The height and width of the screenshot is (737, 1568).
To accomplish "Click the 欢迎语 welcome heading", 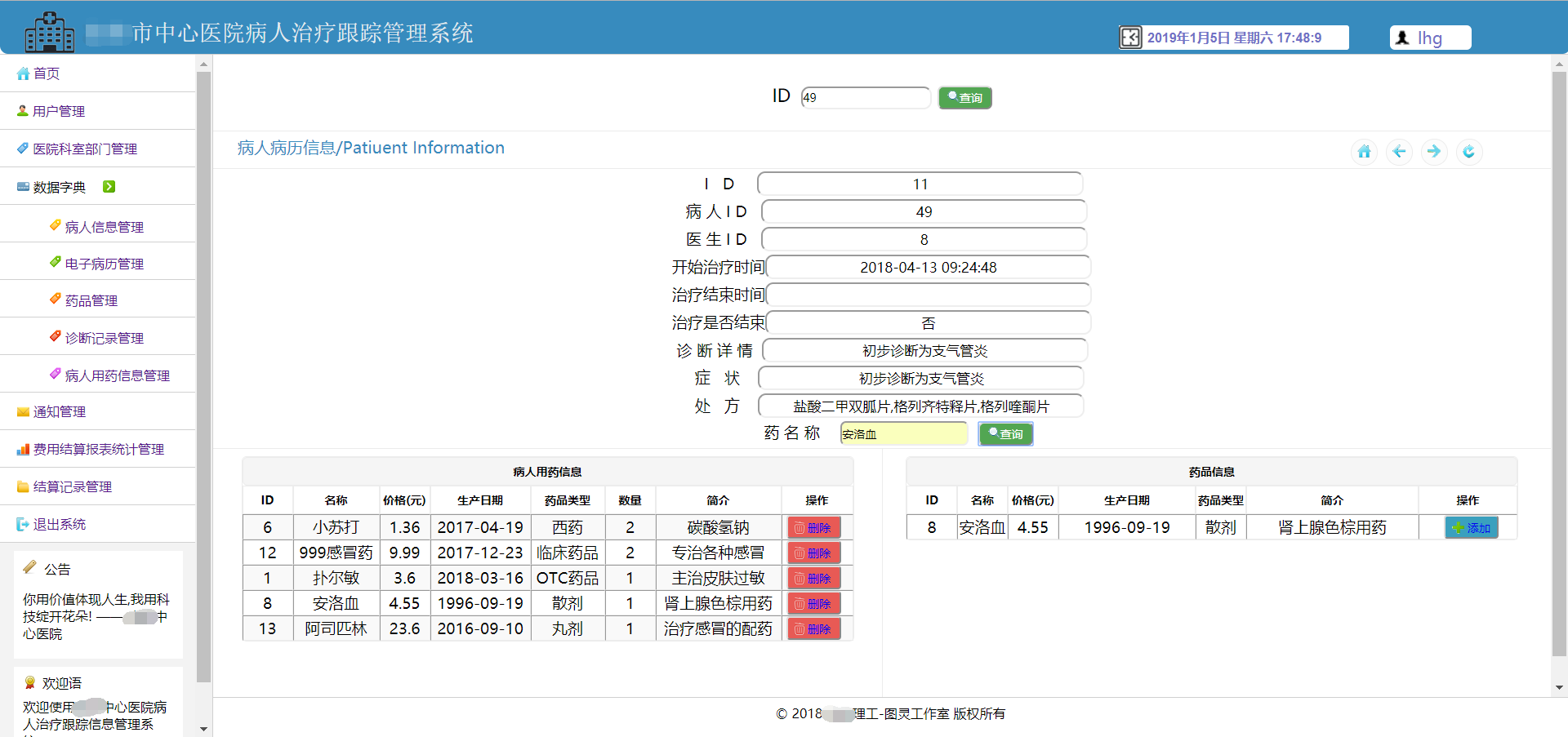I will click(x=62, y=683).
